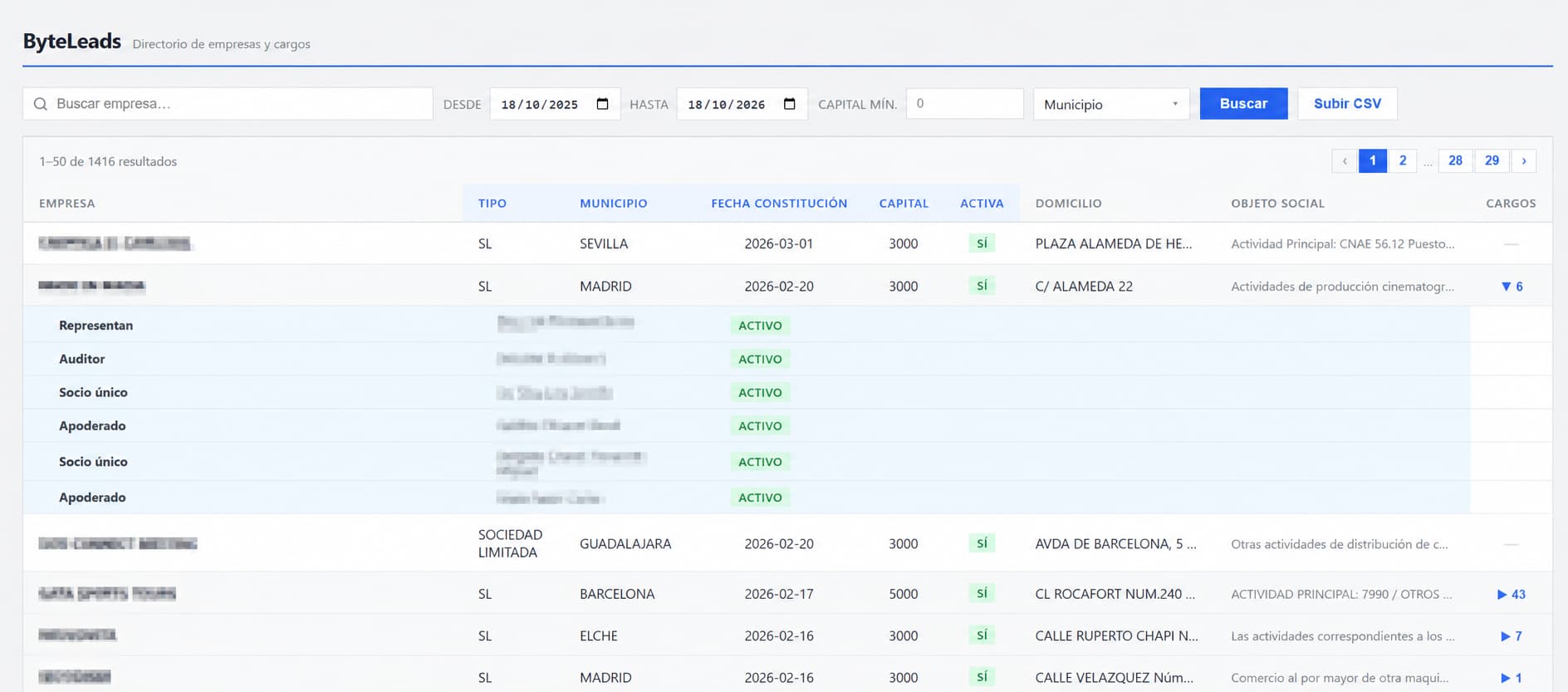1568x692 pixels.
Task: Click the C/ ALAMEDA 22 address cell
Action: pos(1084,287)
